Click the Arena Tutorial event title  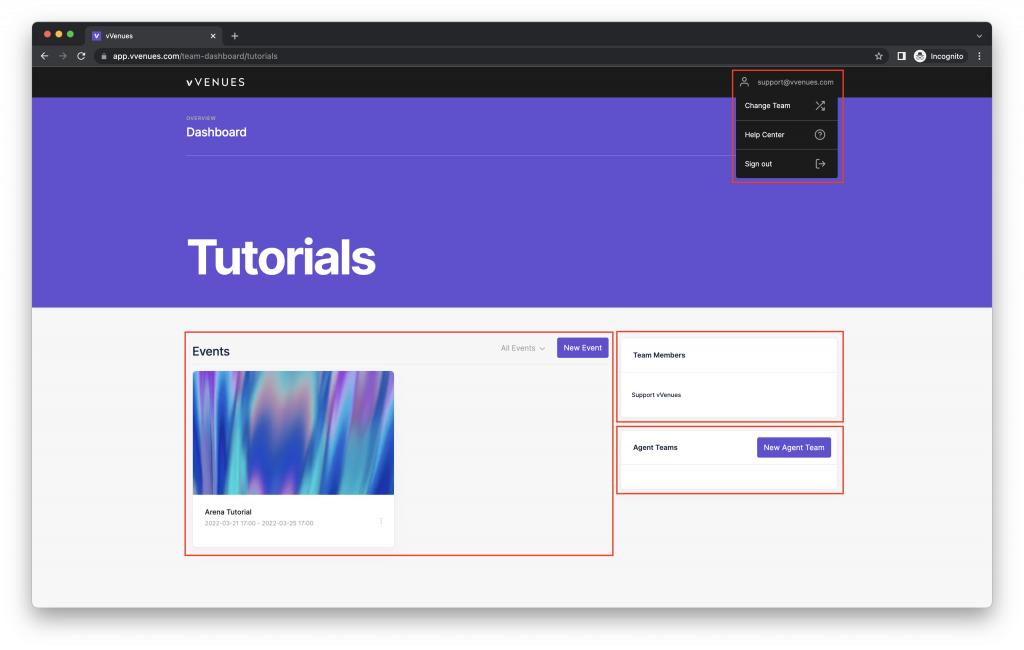pos(228,512)
